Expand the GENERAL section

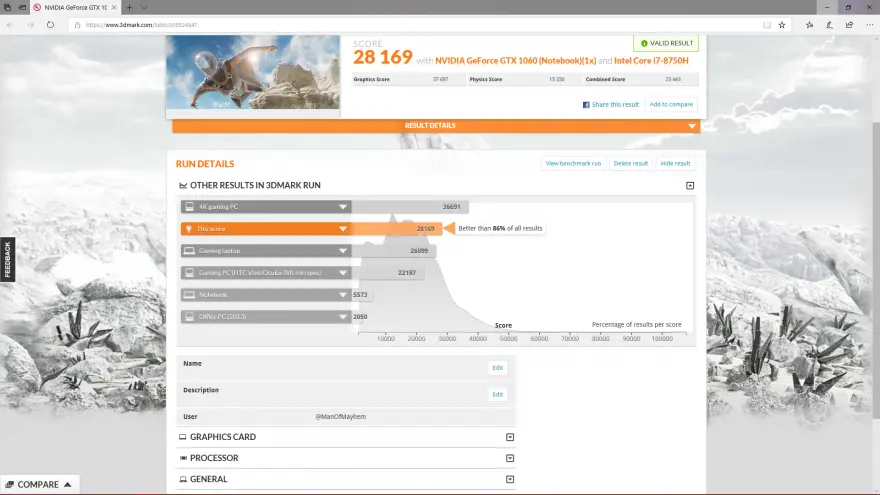510,479
